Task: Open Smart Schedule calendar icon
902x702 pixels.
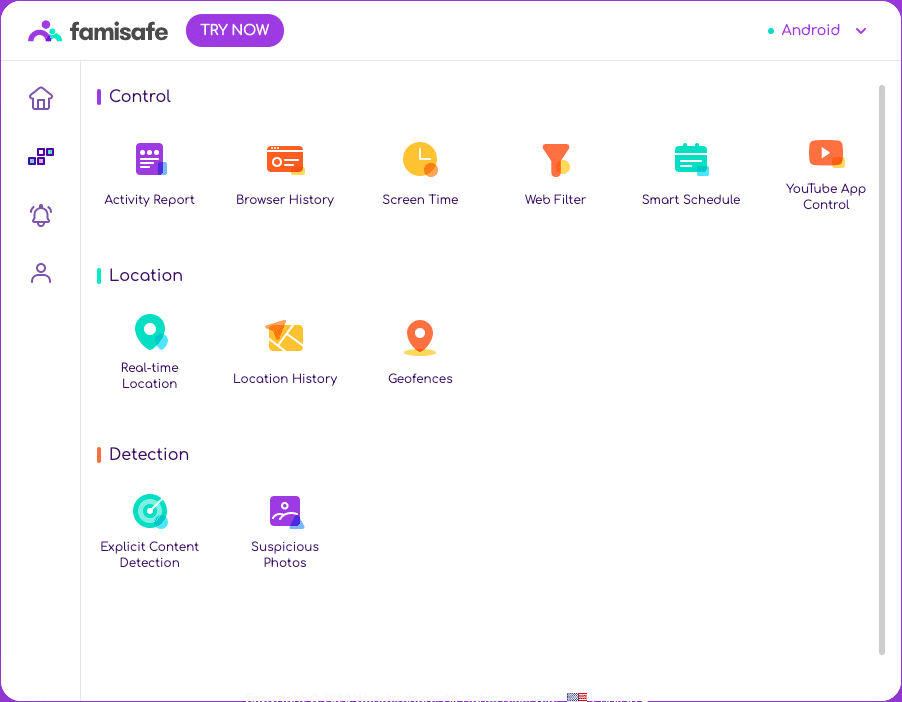Action: (x=691, y=160)
